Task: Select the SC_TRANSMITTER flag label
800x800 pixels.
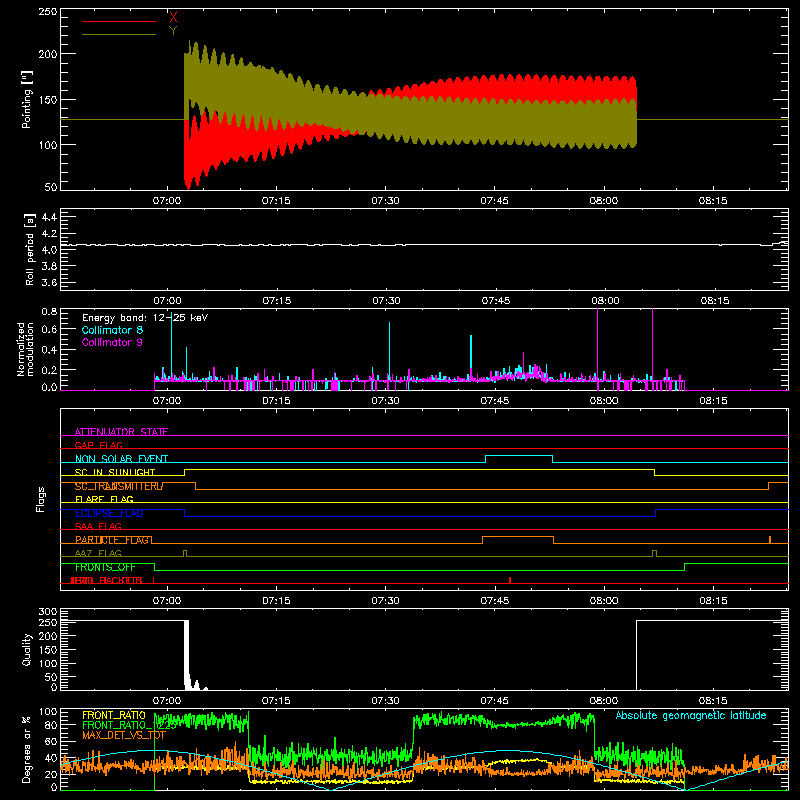Action: (x=119, y=486)
